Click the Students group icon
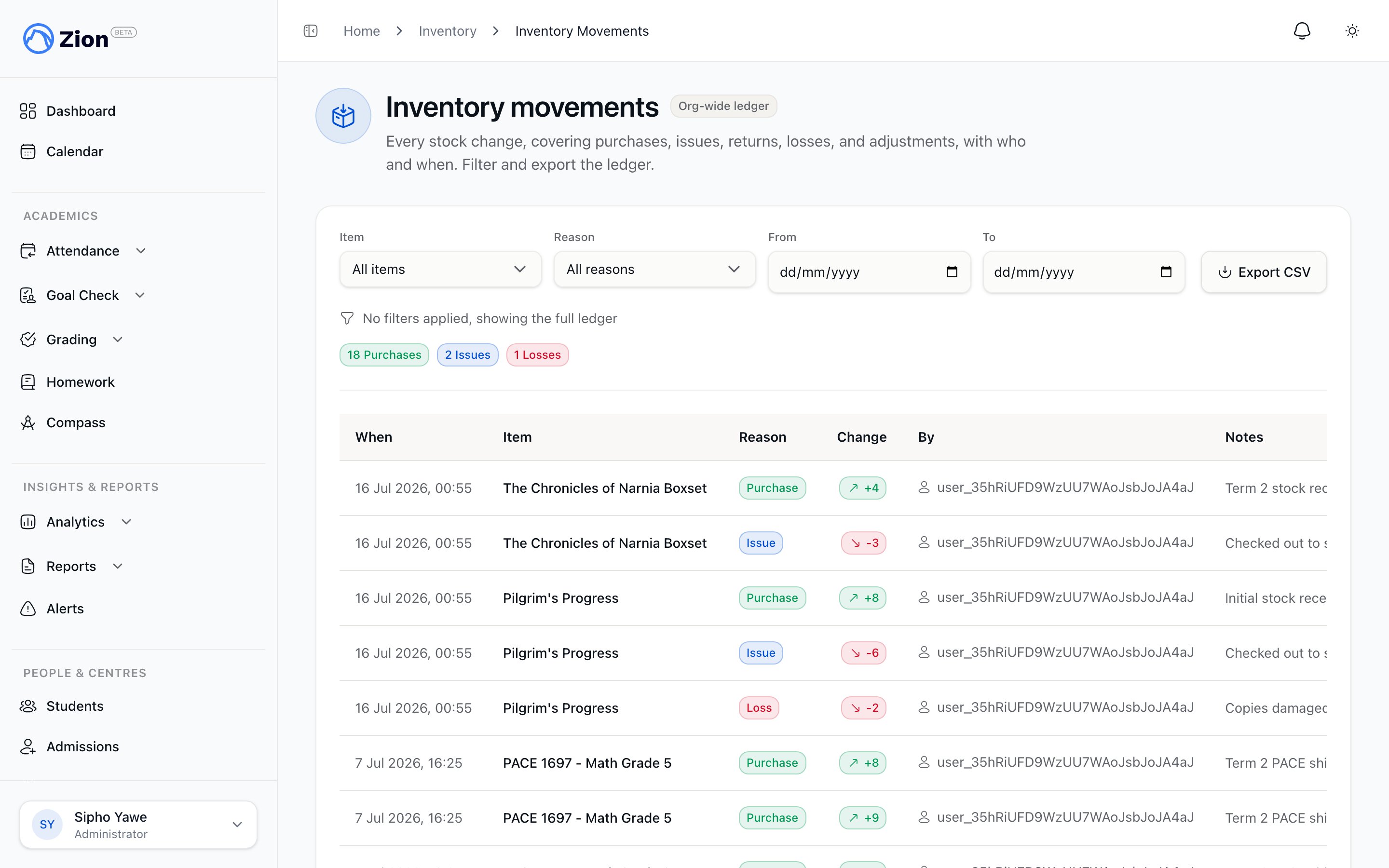 [x=28, y=706]
